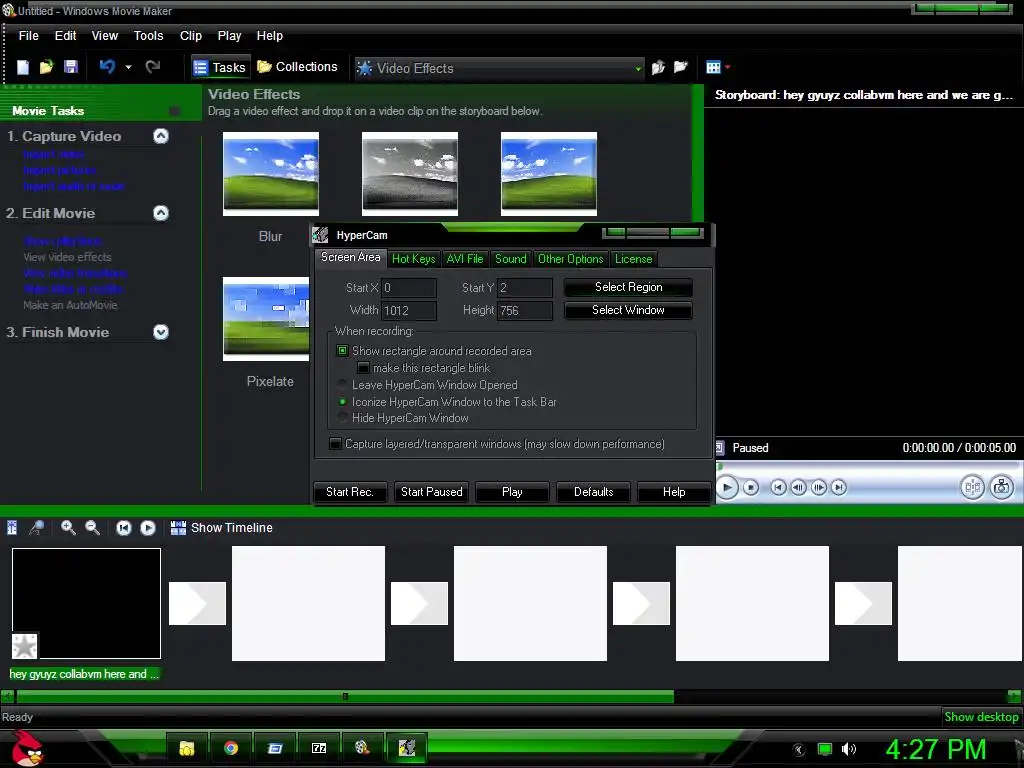This screenshot has width=1024, height=768.
Task: Open the 7-Zip taskbar icon
Action: click(x=319, y=748)
